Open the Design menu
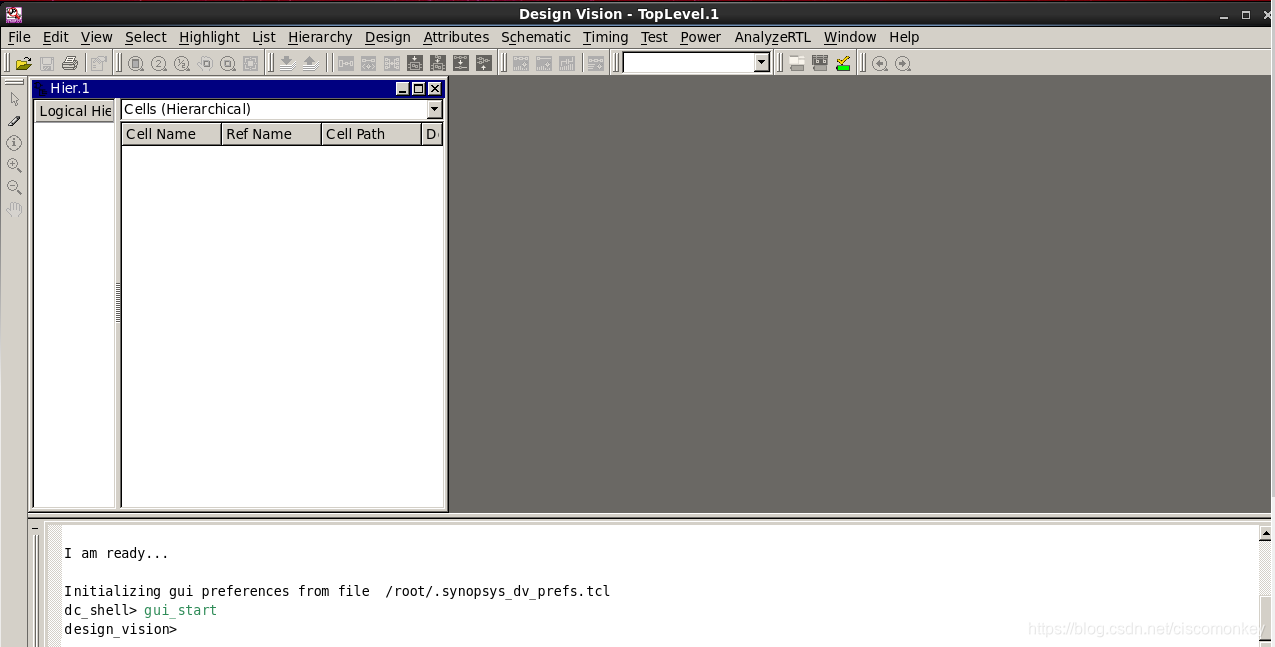This screenshot has width=1275, height=647. click(388, 37)
